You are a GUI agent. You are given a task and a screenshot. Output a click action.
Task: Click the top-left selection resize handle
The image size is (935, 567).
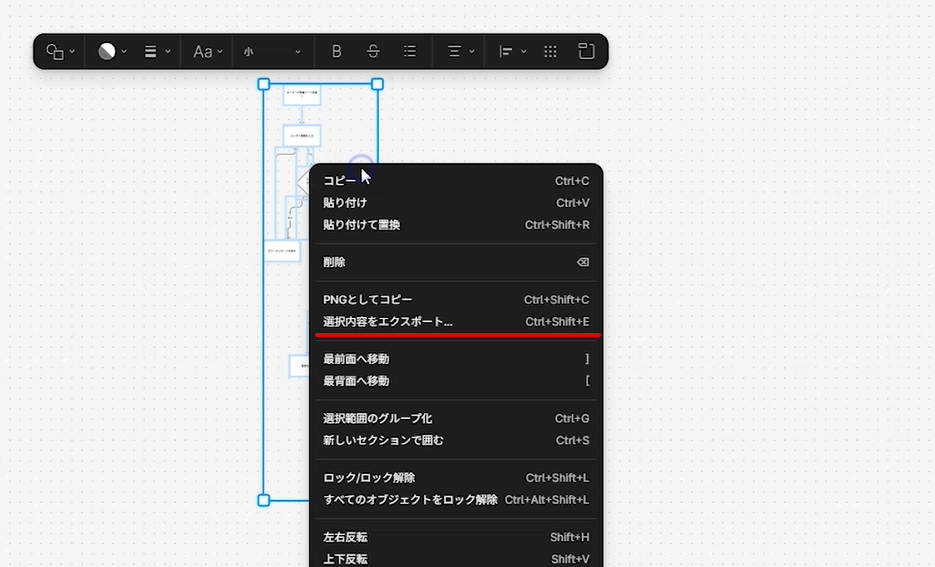point(264,85)
